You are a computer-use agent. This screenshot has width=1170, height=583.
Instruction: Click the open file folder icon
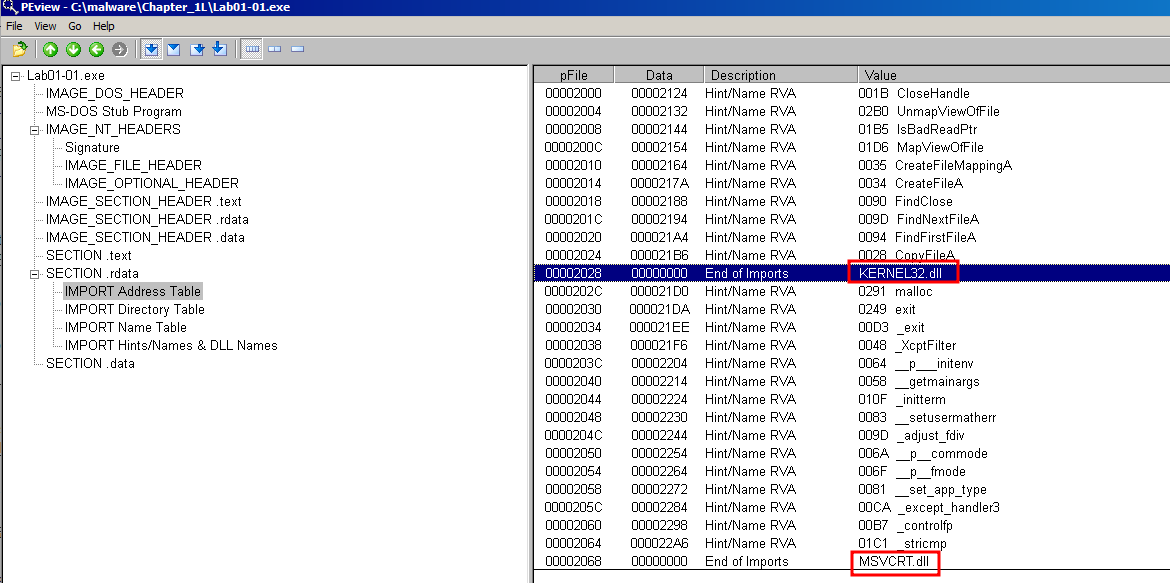tap(20, 50)
